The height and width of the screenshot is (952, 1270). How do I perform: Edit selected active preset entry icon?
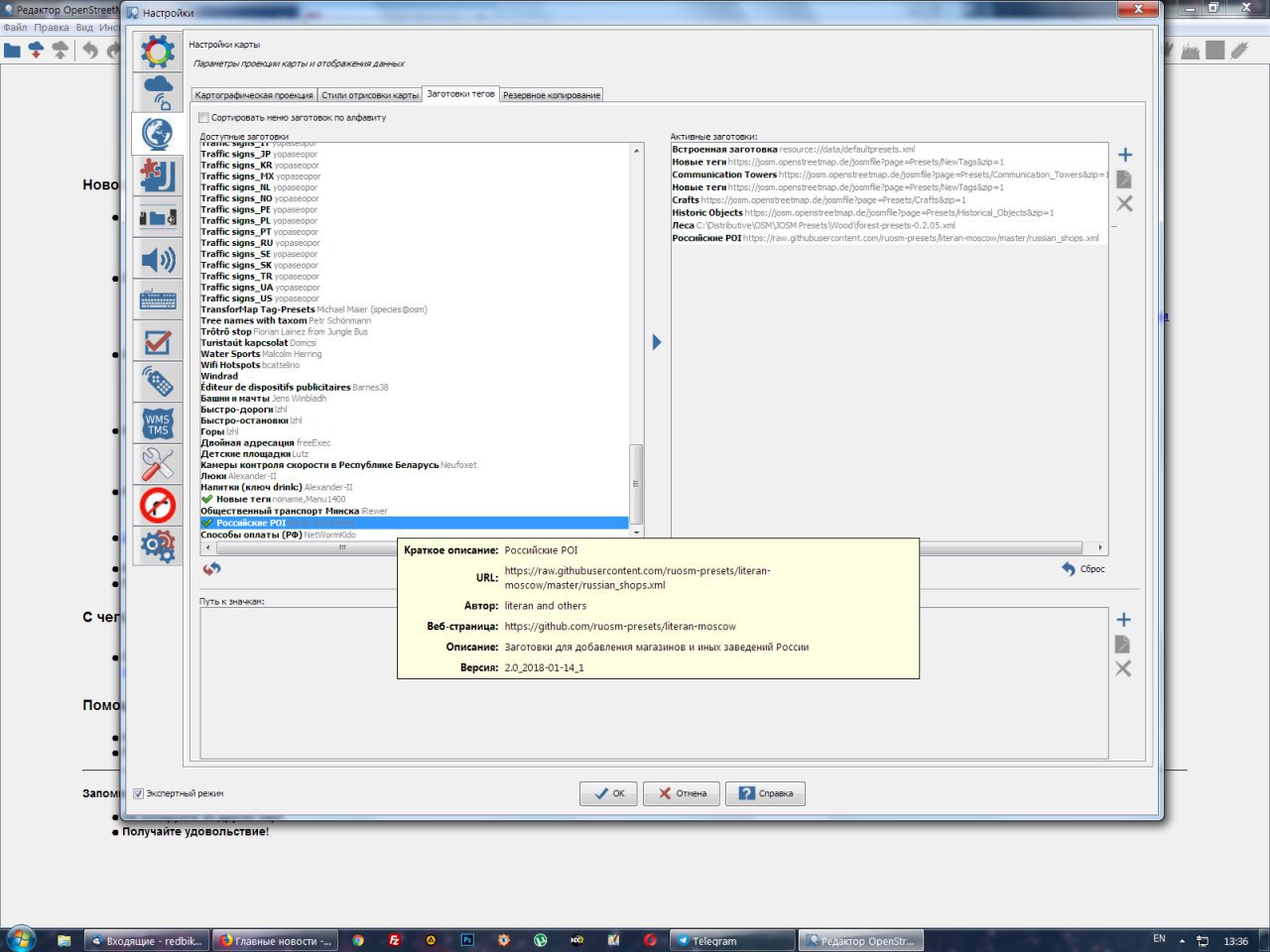[x=1124, y=179]
